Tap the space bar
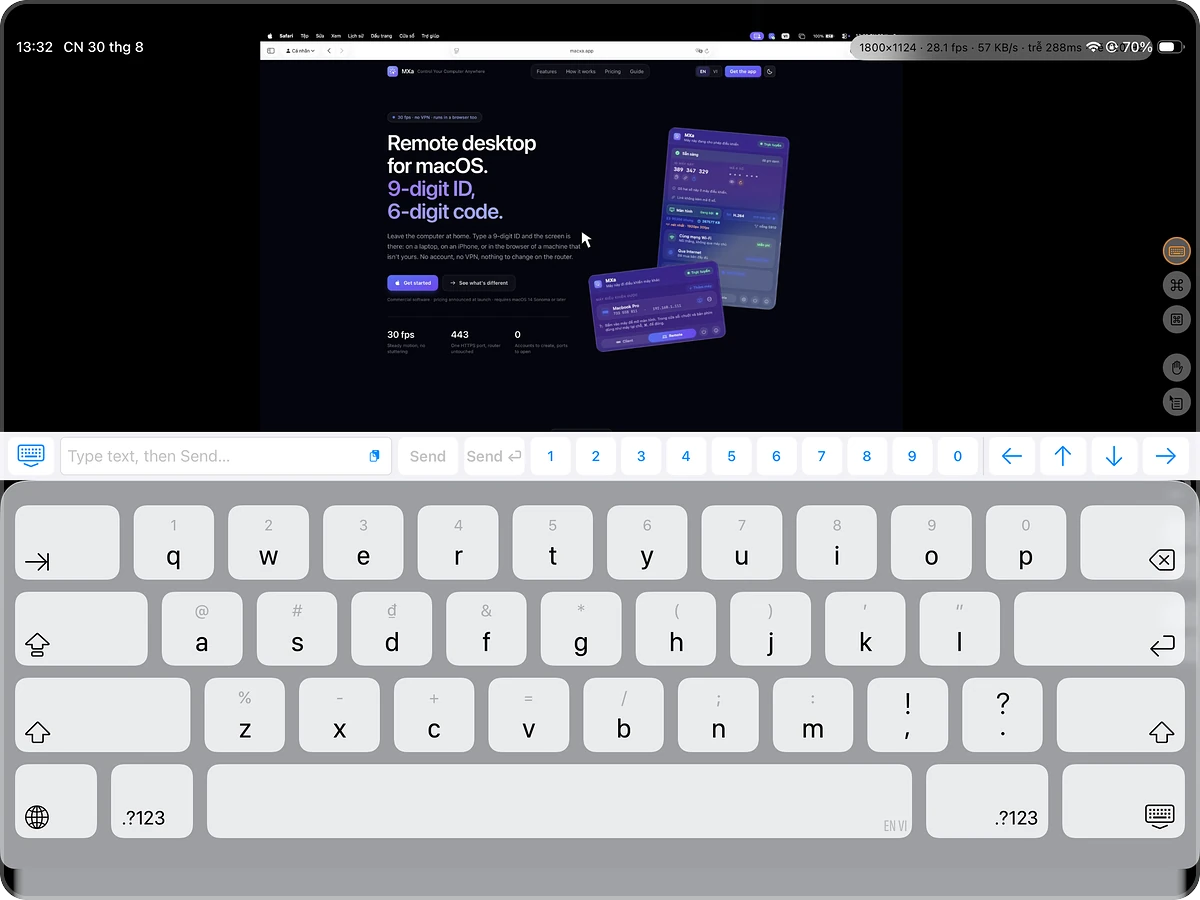This screenshot has width=1200, height=900. click(x=559, y=800)
